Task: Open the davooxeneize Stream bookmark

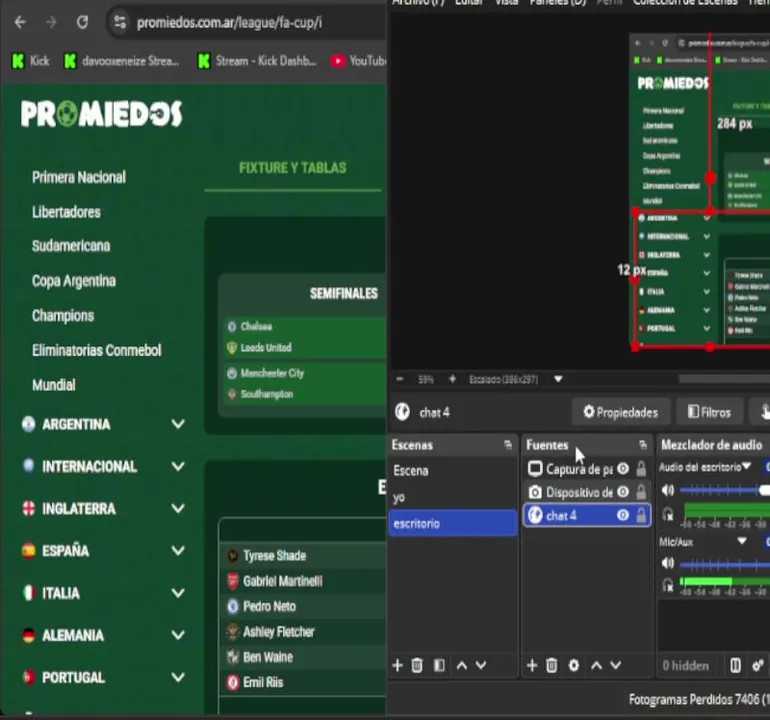Action: 122,61
